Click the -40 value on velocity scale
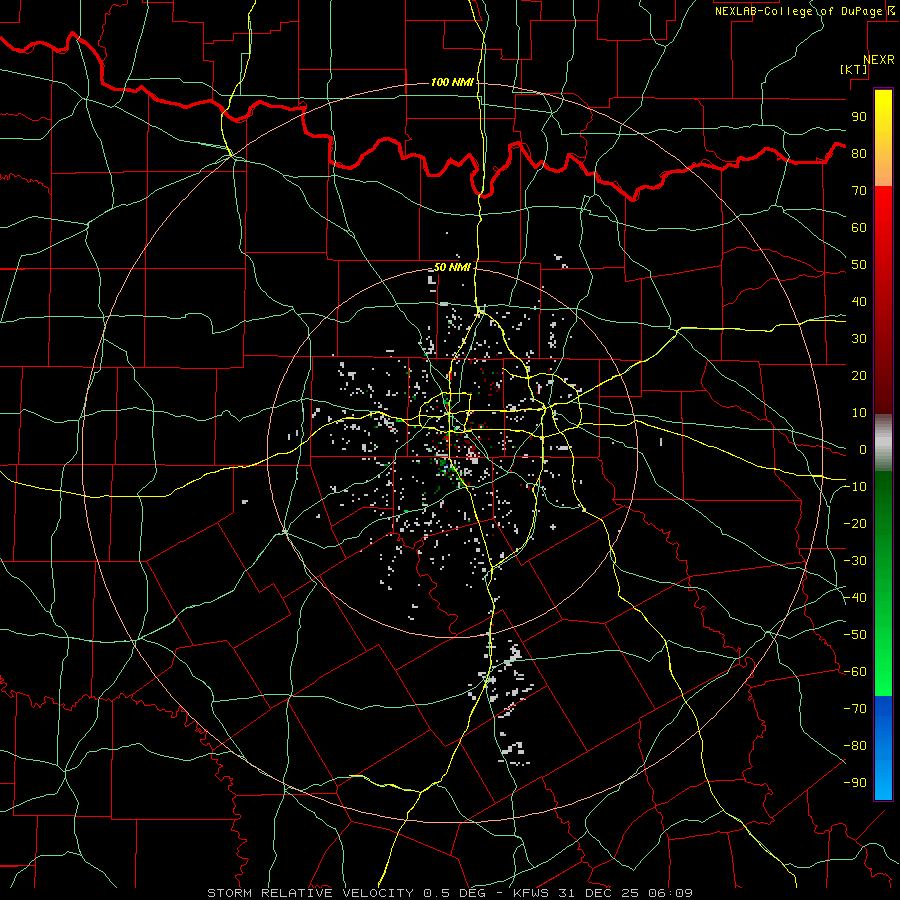900x900 pixels. [855, 598]
